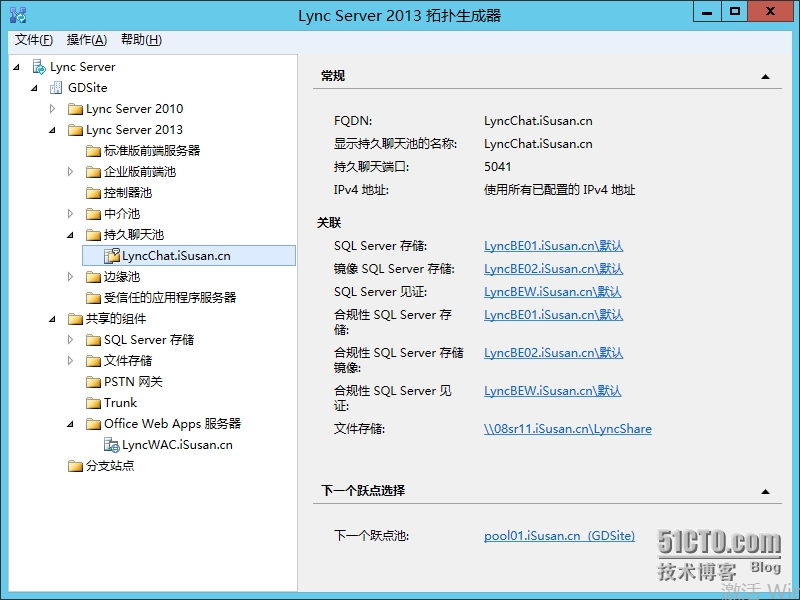Click the LyncWAC.iSusan.cn server icon

coord(111,445)
